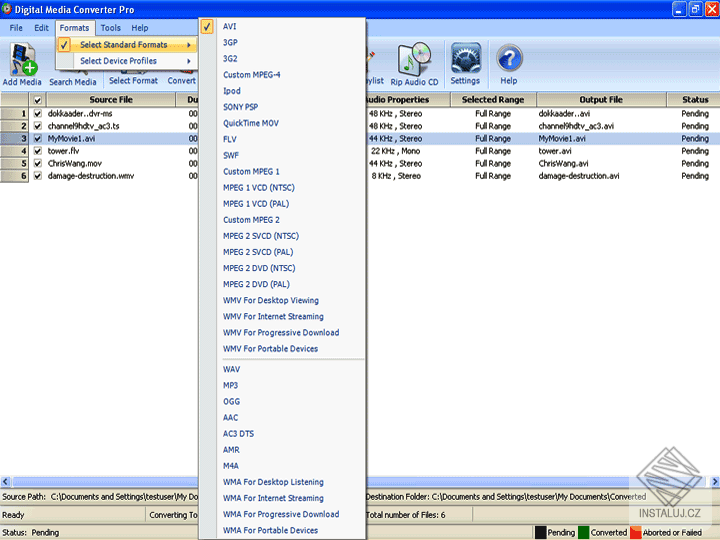Select the M4A audio format
Screen dimensions: 720x540
282,466
